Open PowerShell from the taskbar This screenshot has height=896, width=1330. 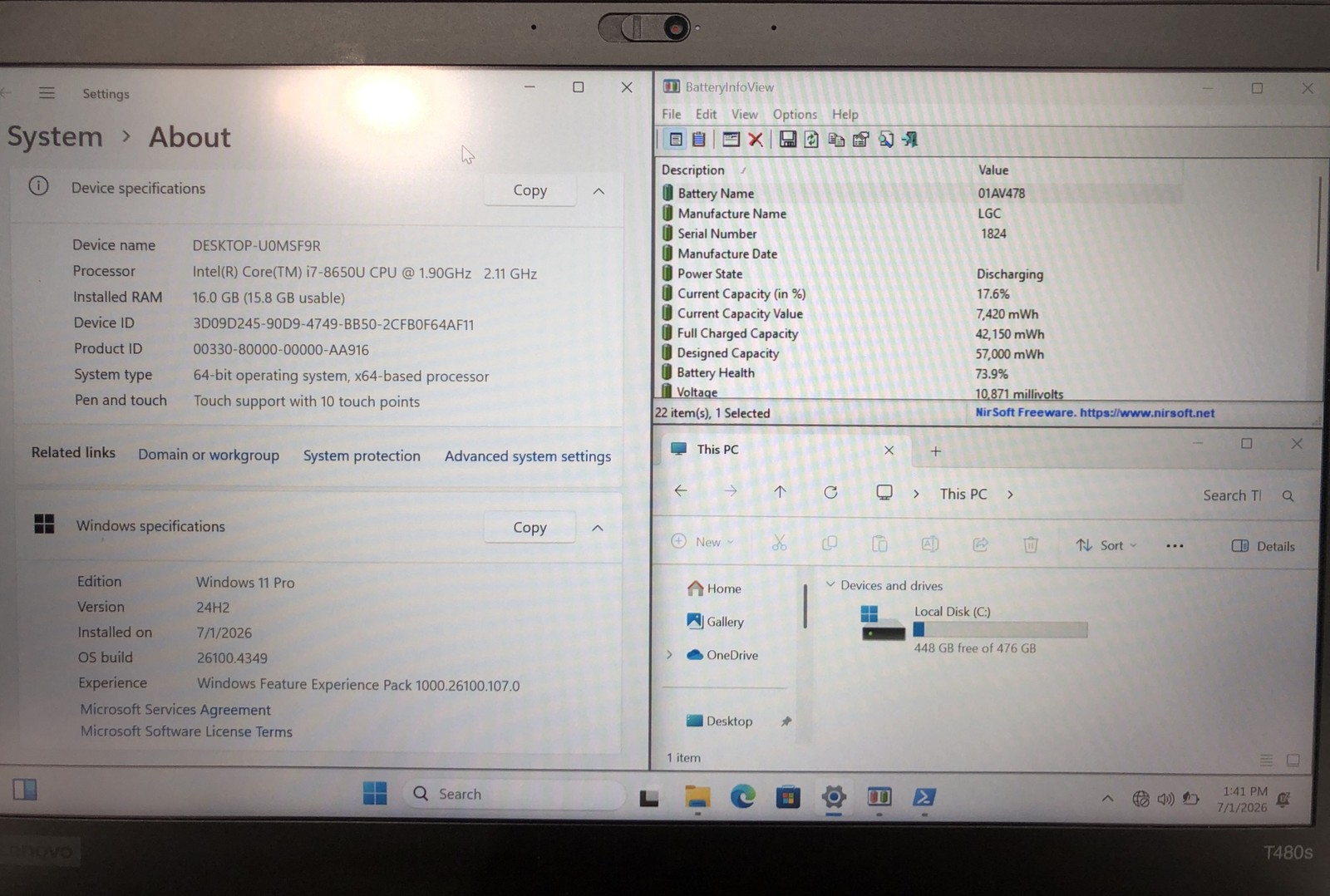(x=924, y=798)
